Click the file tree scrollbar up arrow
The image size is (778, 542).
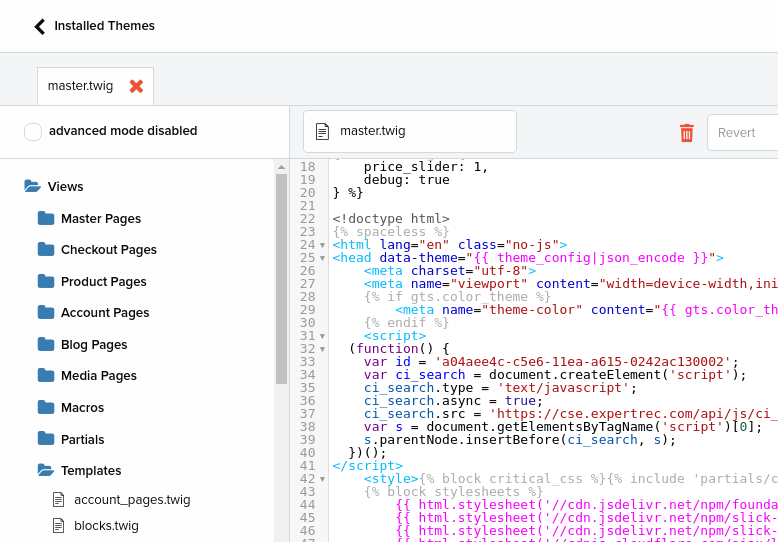point(281,167)
